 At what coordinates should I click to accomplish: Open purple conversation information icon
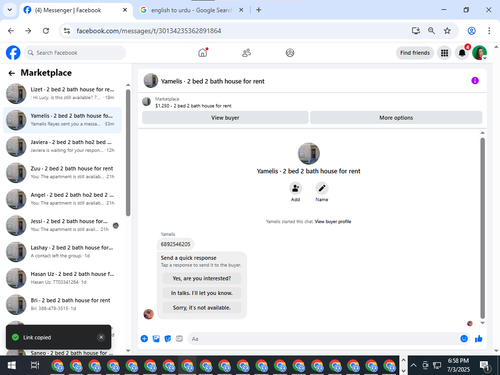(x=475, y=81)
